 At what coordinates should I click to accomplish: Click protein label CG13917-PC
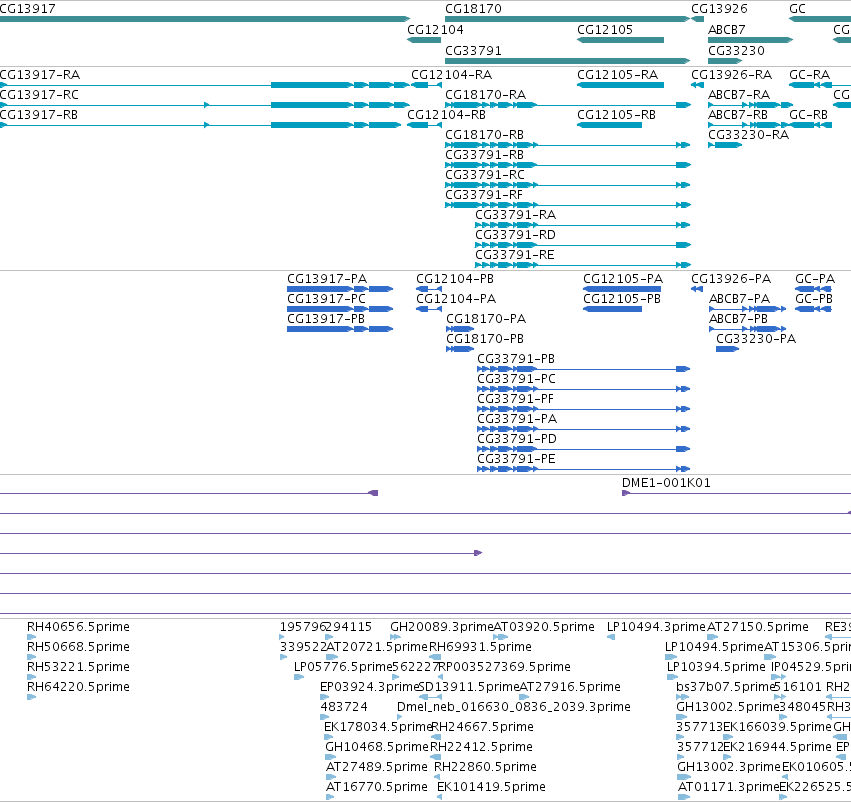click(327, 298)
